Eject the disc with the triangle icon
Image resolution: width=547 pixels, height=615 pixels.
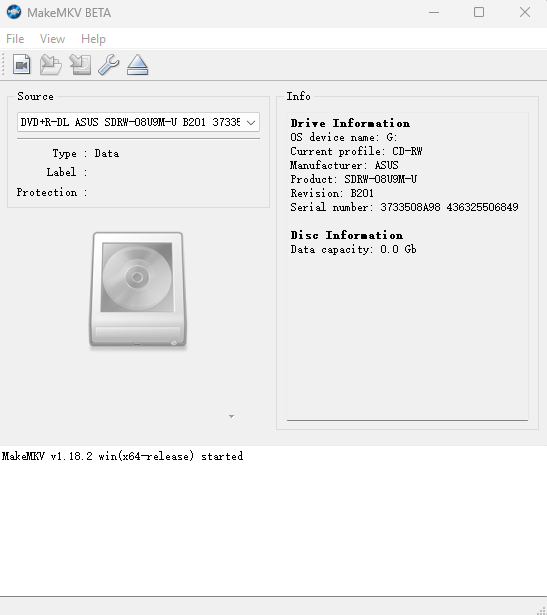138,65
